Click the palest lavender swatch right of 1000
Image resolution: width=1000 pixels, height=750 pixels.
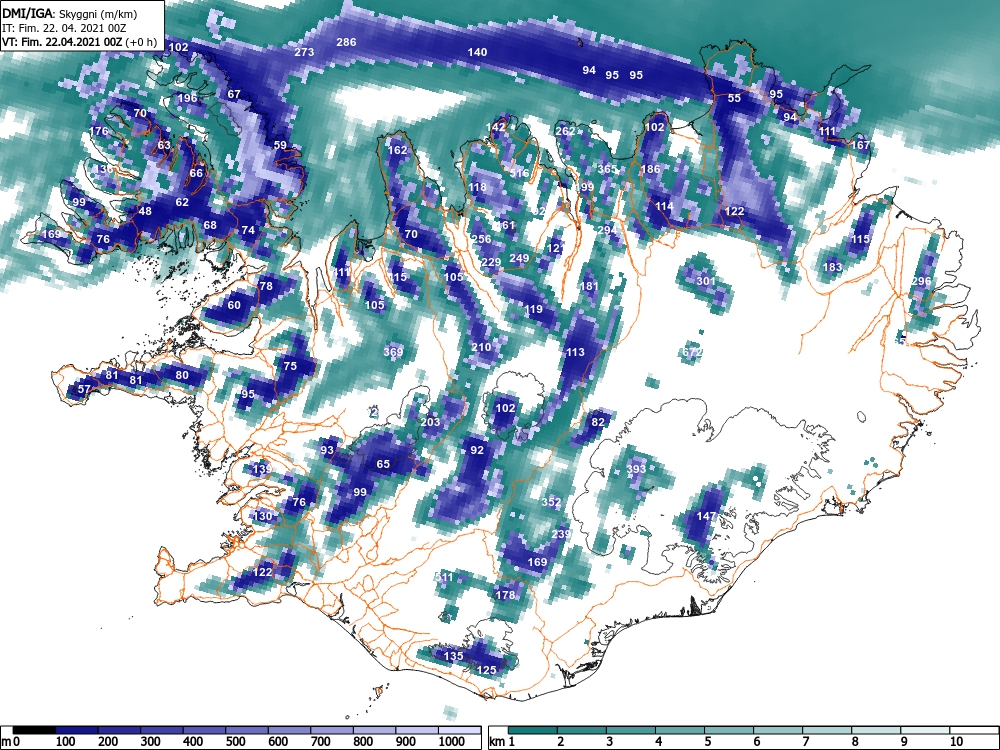tap(459, 730)
